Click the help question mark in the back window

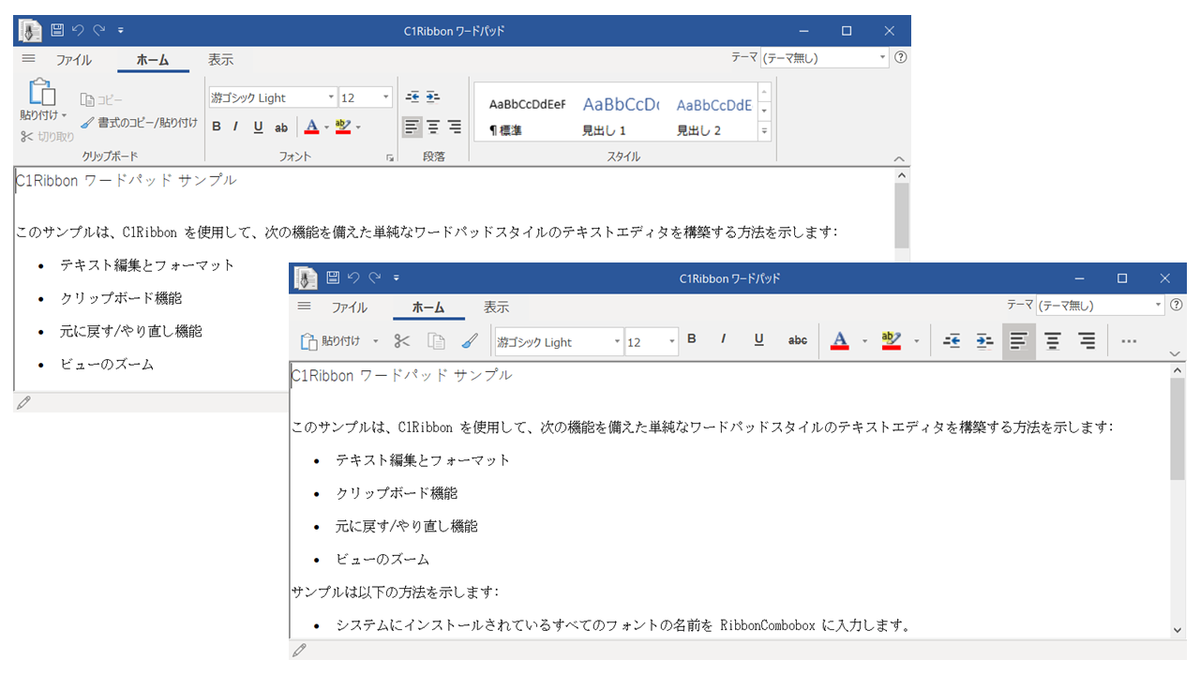900,58
